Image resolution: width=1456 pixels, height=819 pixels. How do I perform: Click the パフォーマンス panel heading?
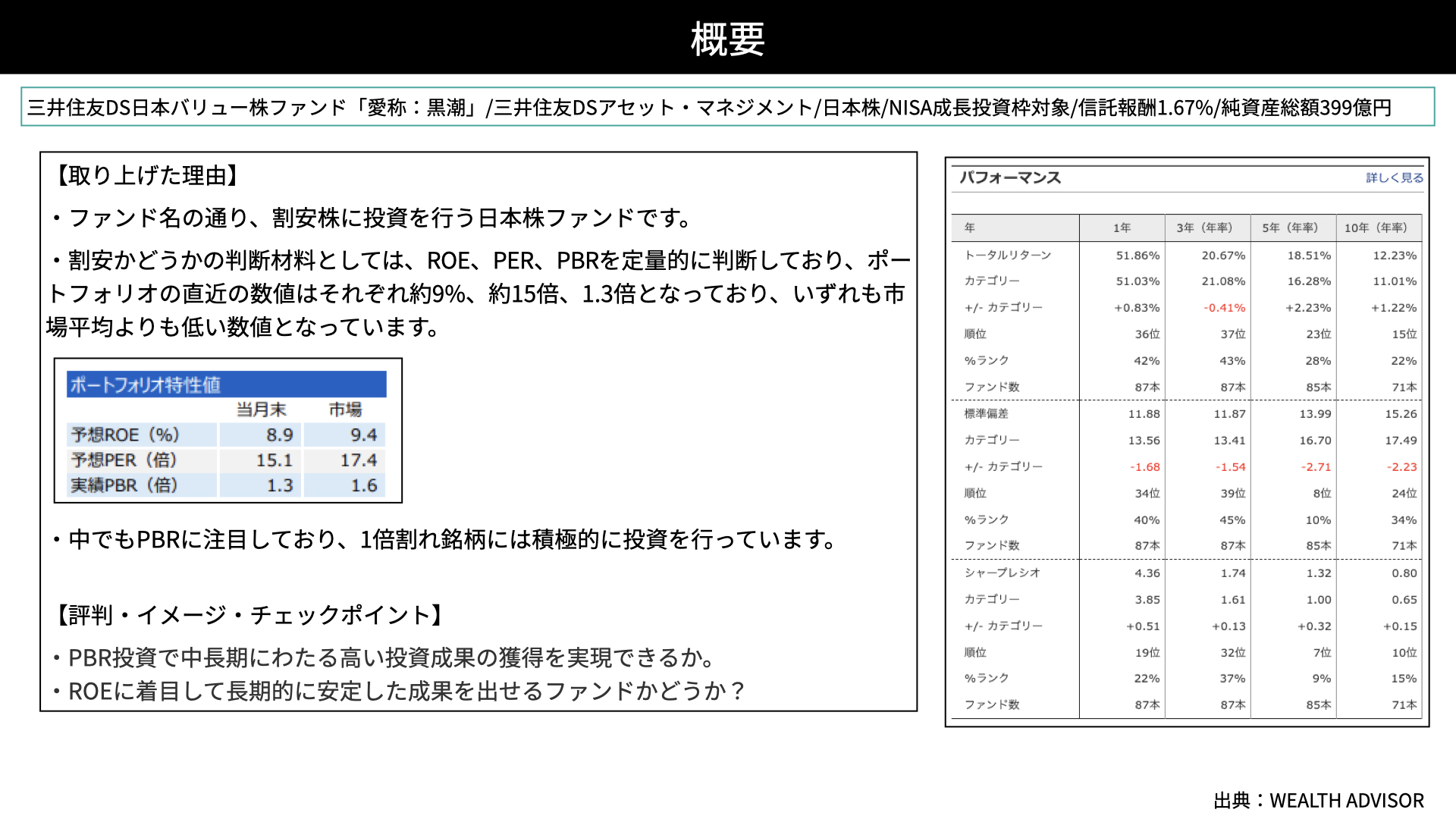[1010, 177]
